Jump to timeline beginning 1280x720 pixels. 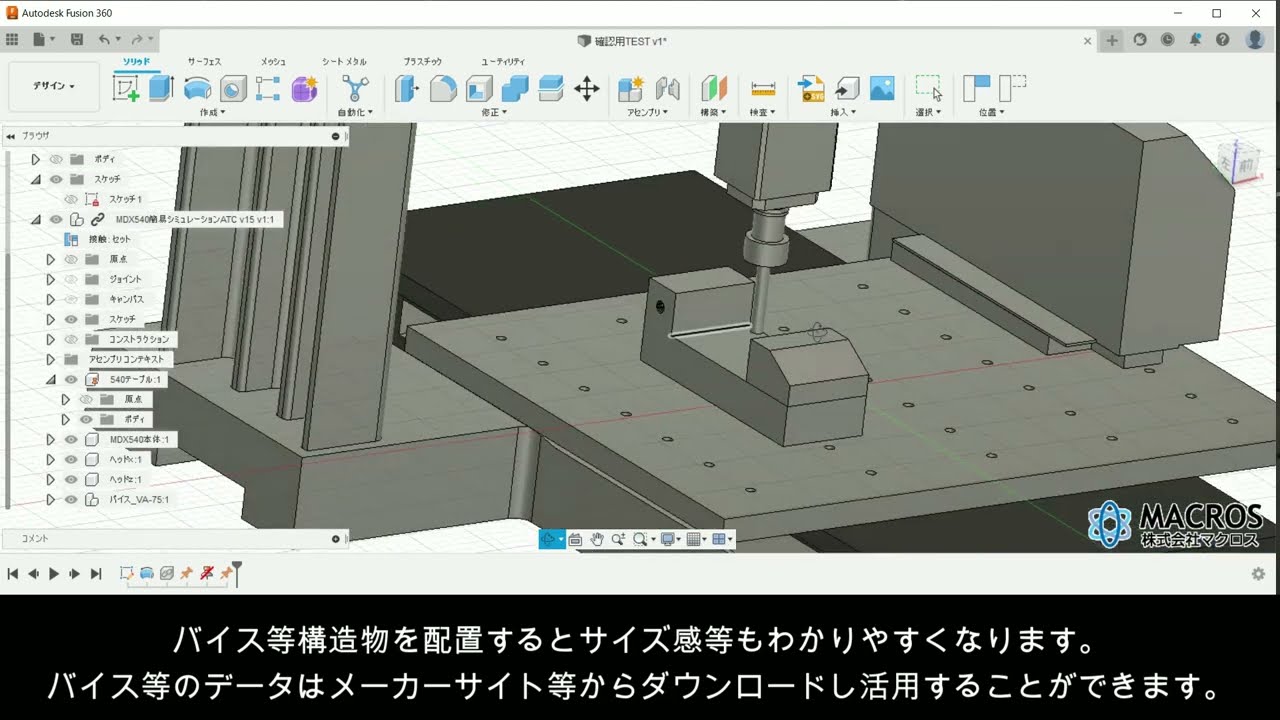[x=12, y=574]
